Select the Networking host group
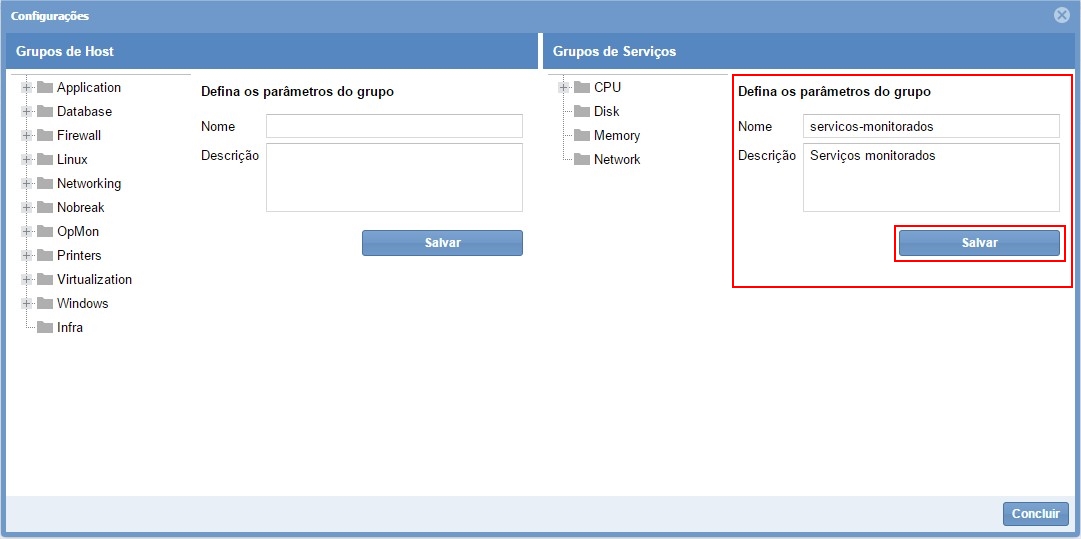Screen dimensions: 1081x539 (88, 183)
